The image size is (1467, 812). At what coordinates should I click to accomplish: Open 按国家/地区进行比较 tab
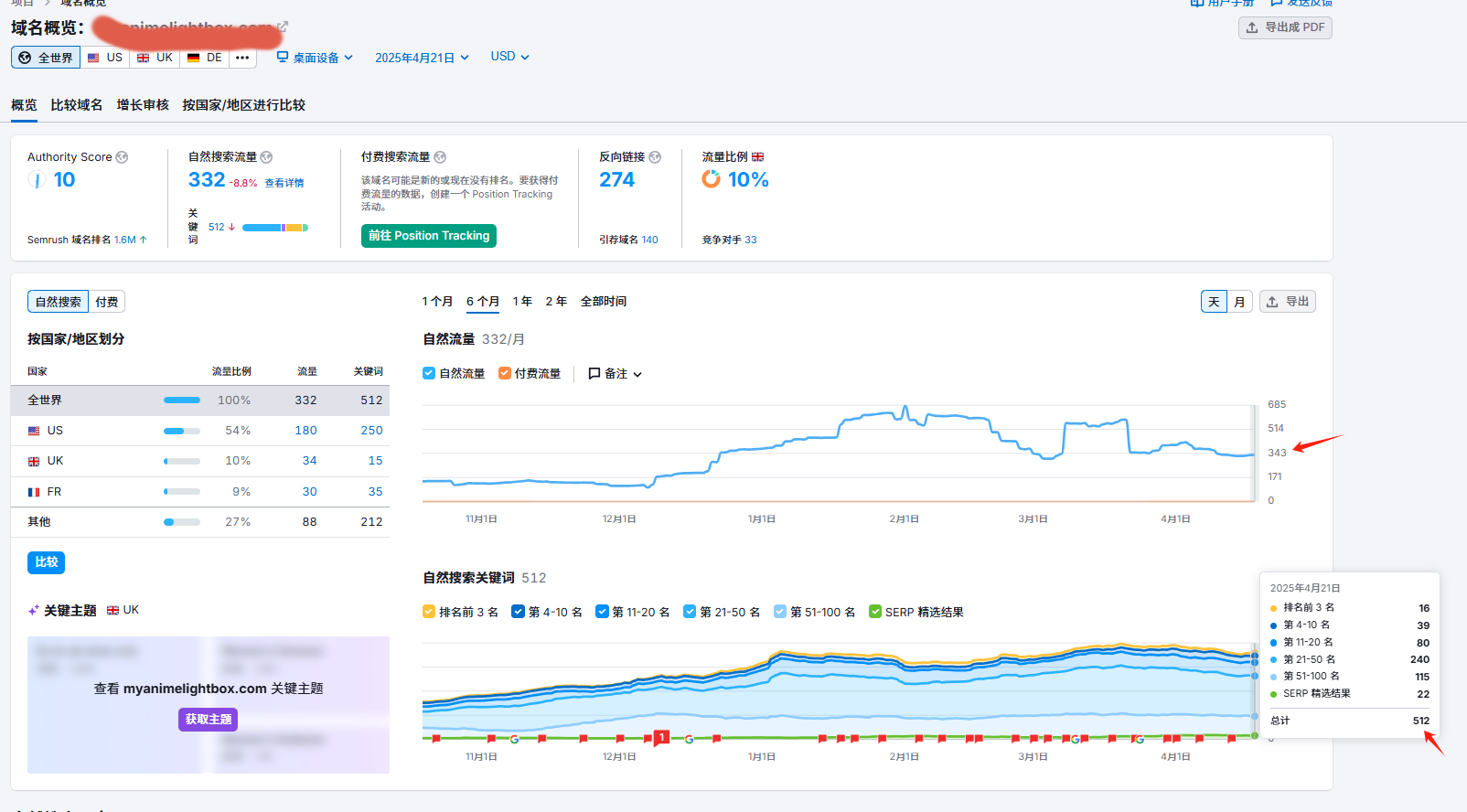pyautogui.click(x=243, y=105)
